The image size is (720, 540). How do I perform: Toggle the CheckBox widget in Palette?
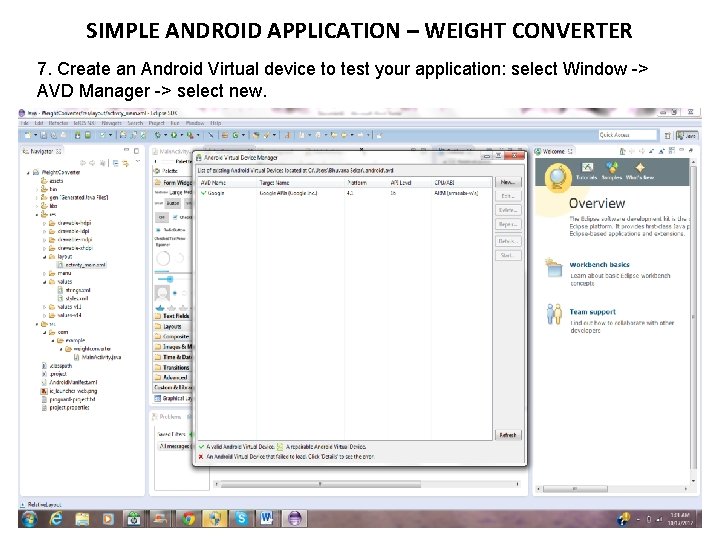(x=180, y=217)
